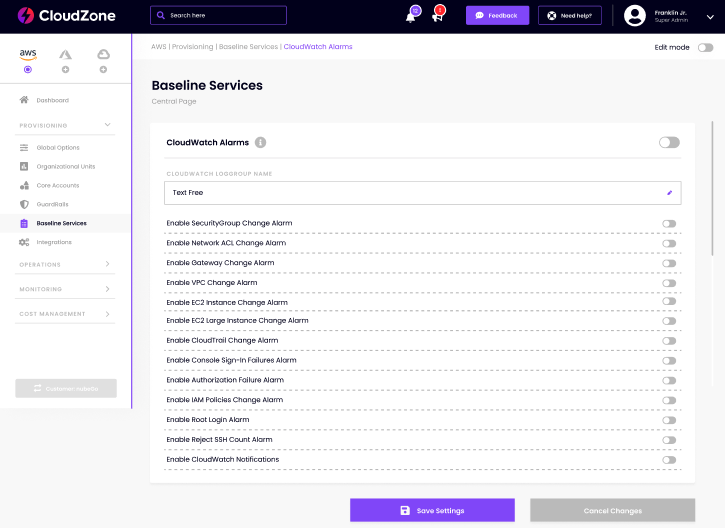The height and width of the screenshot is (529, 725).
Task: Enable Root Login Alarm toggle
Action: pos(669,421)
